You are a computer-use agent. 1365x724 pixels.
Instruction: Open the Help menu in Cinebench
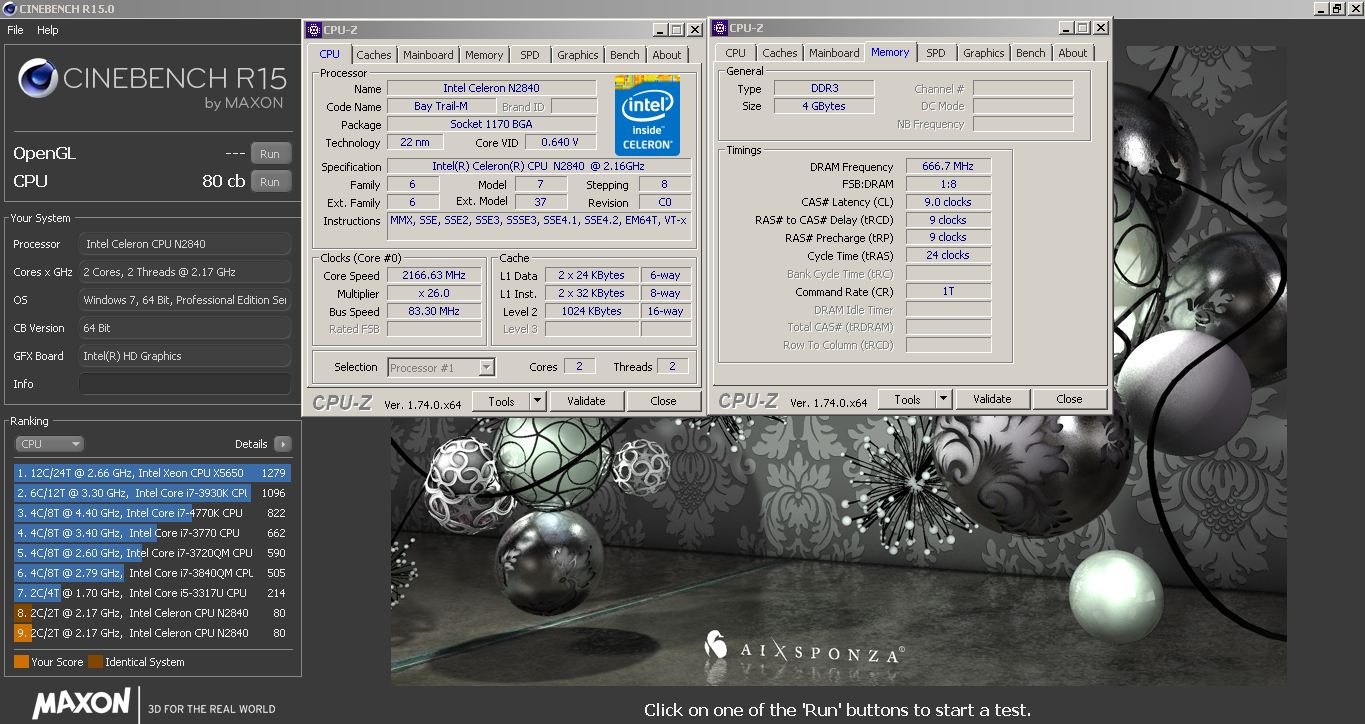pos(48,30)
